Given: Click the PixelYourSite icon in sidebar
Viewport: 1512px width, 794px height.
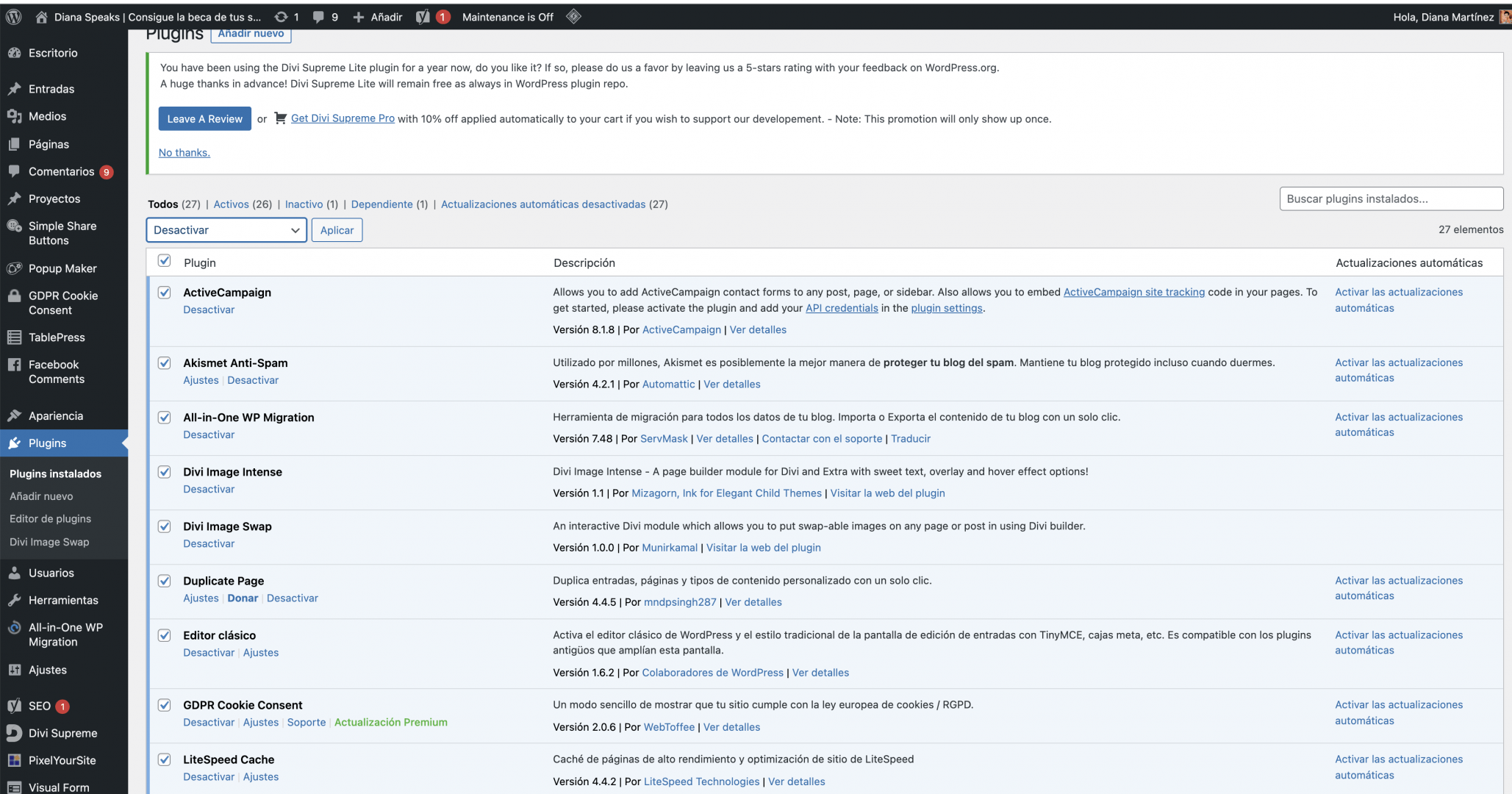Looking at the screenshot, I should point(14,760).
